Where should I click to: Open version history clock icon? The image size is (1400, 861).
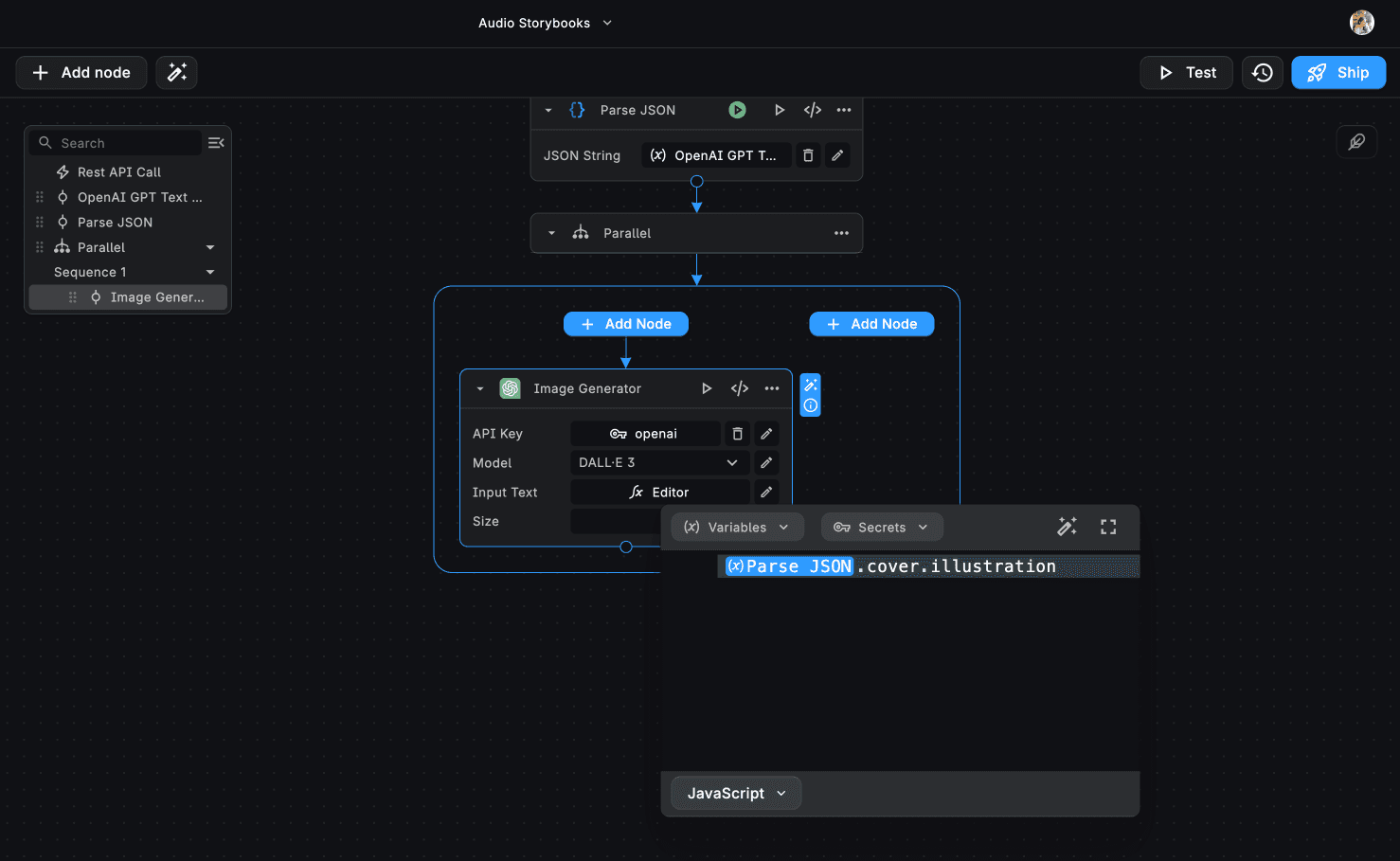1262,73
